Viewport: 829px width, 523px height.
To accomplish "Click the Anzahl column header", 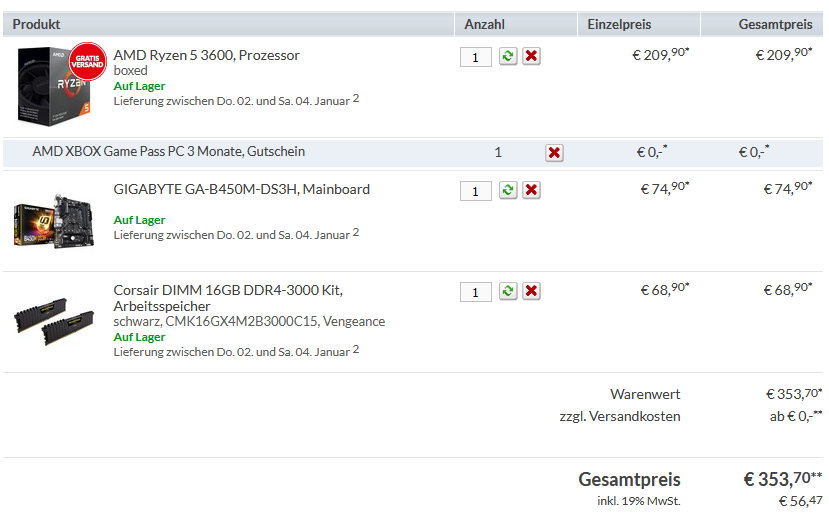I will point(484,24).
